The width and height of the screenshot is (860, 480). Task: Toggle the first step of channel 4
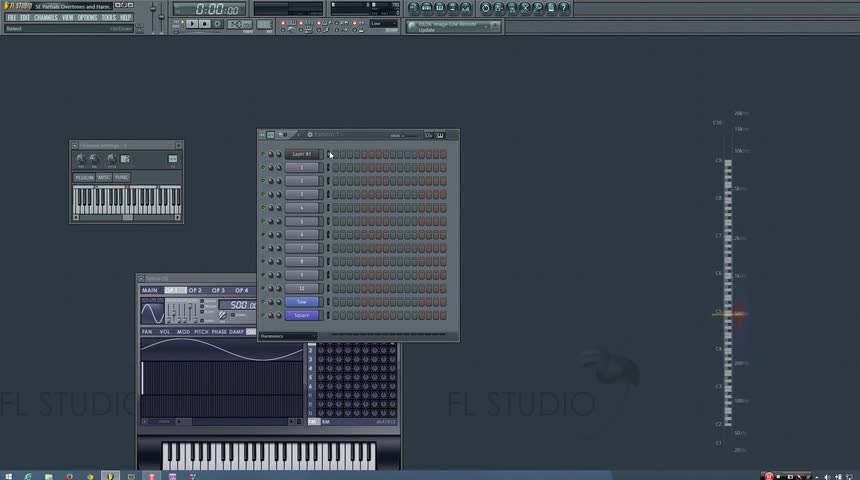click(x=336, y=208)
